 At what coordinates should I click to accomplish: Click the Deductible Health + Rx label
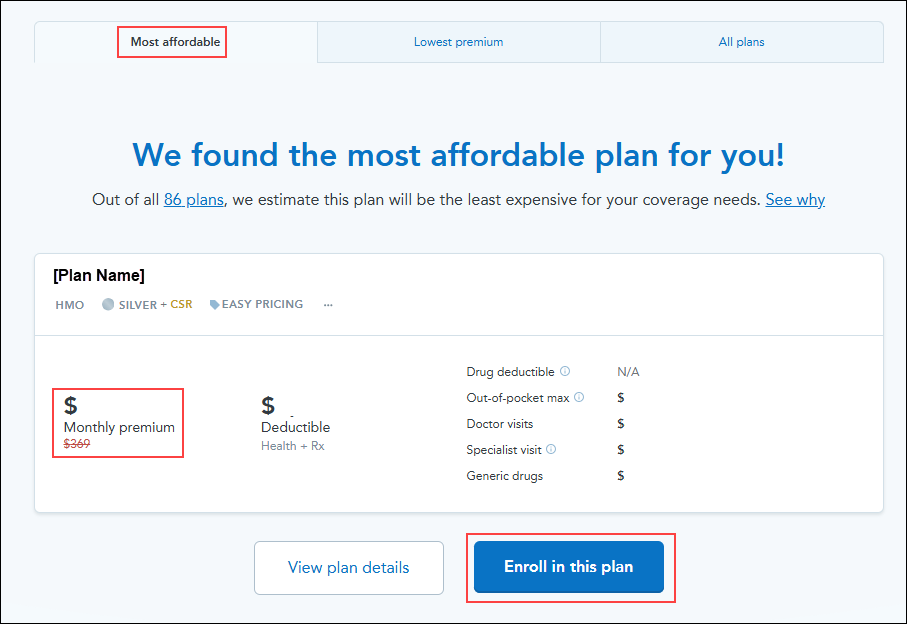tap(293, 446)
